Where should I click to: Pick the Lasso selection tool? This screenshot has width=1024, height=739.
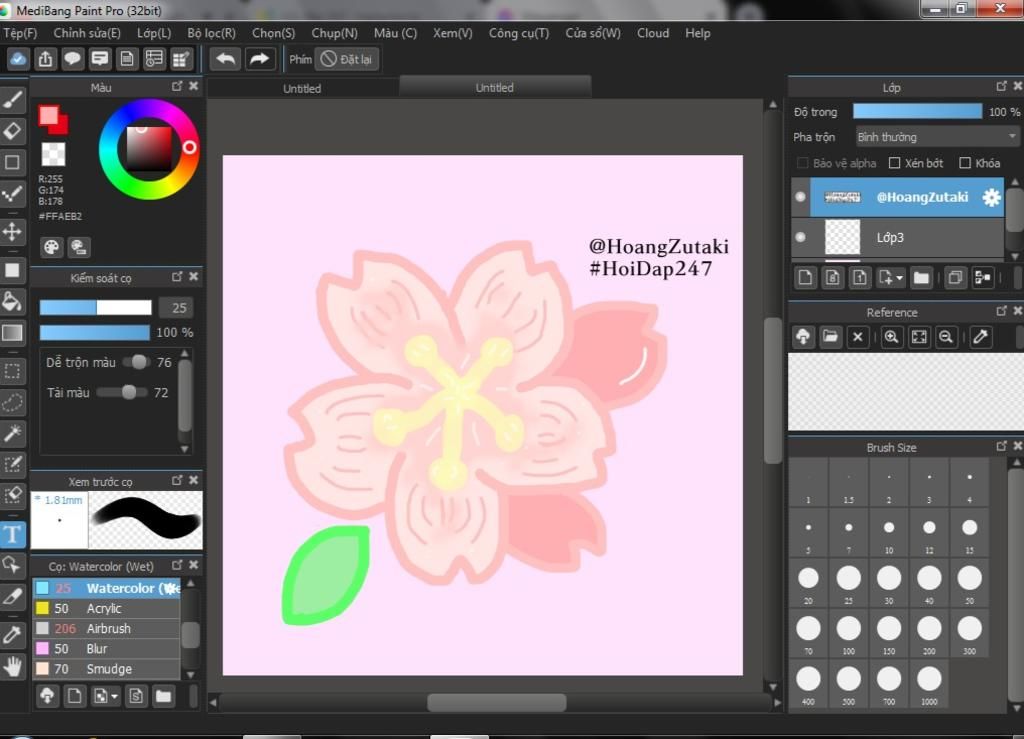(12, 402)
